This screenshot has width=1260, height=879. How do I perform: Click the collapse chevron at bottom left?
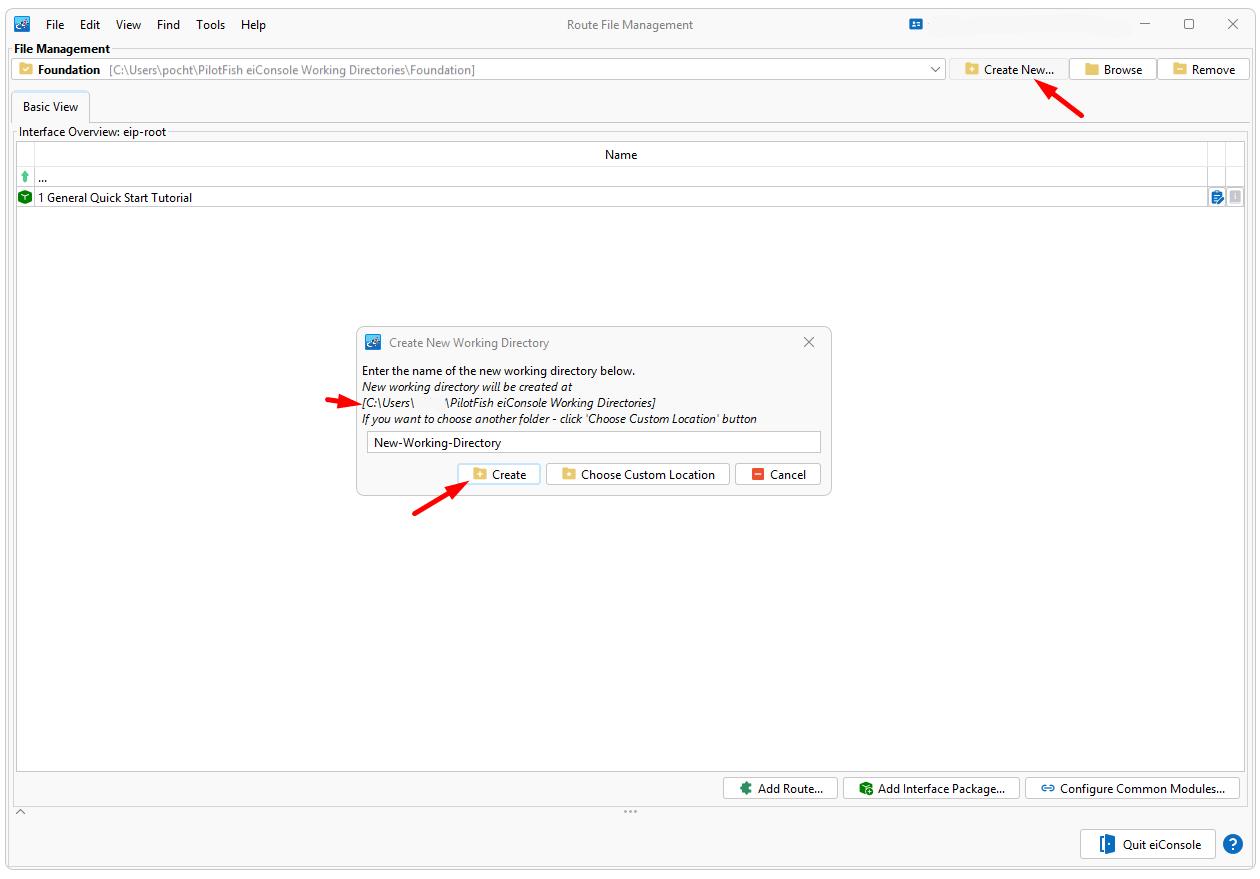point(20,811)
